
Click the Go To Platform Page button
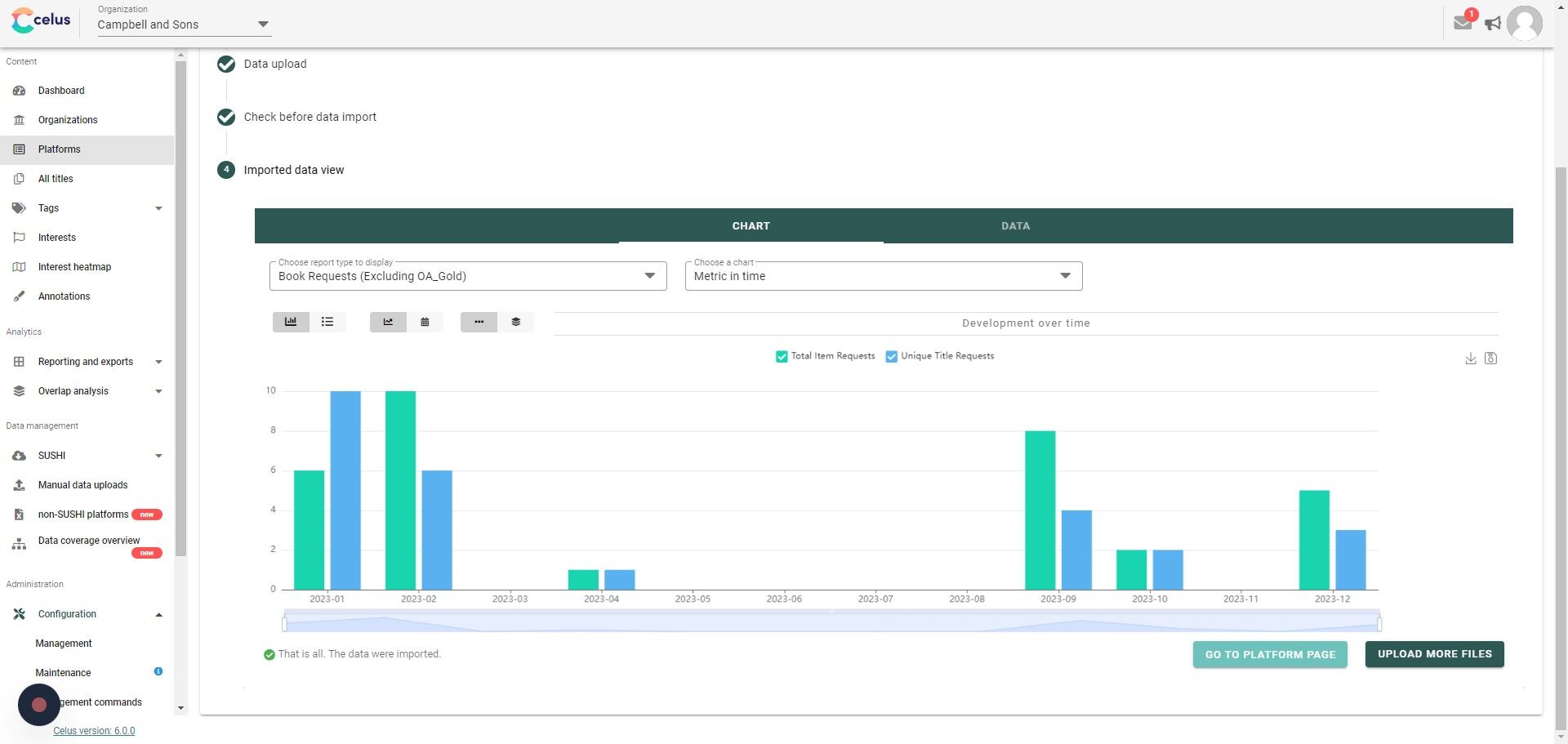(x=1270, y=654)
